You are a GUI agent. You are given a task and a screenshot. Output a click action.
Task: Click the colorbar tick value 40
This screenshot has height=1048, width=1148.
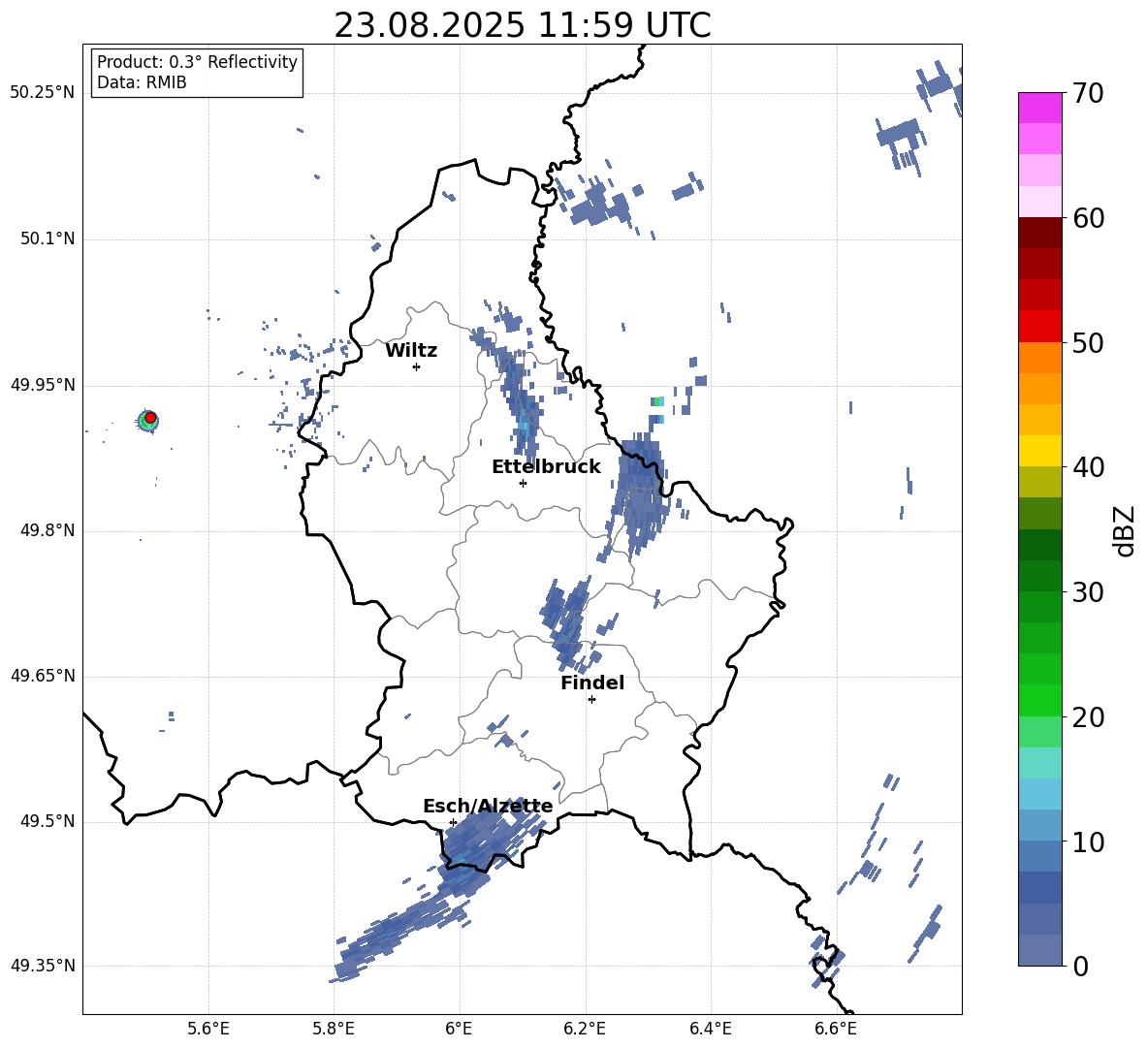tap(1087, 467)
